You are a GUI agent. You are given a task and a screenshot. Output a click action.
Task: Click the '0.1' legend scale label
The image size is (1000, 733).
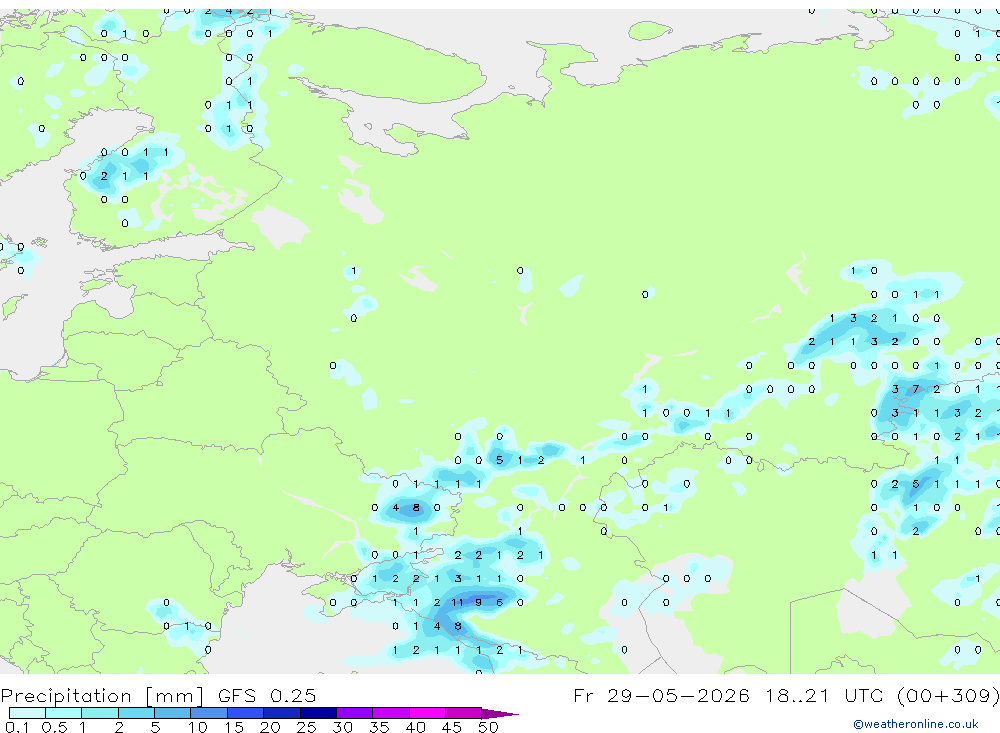point(17,727)
